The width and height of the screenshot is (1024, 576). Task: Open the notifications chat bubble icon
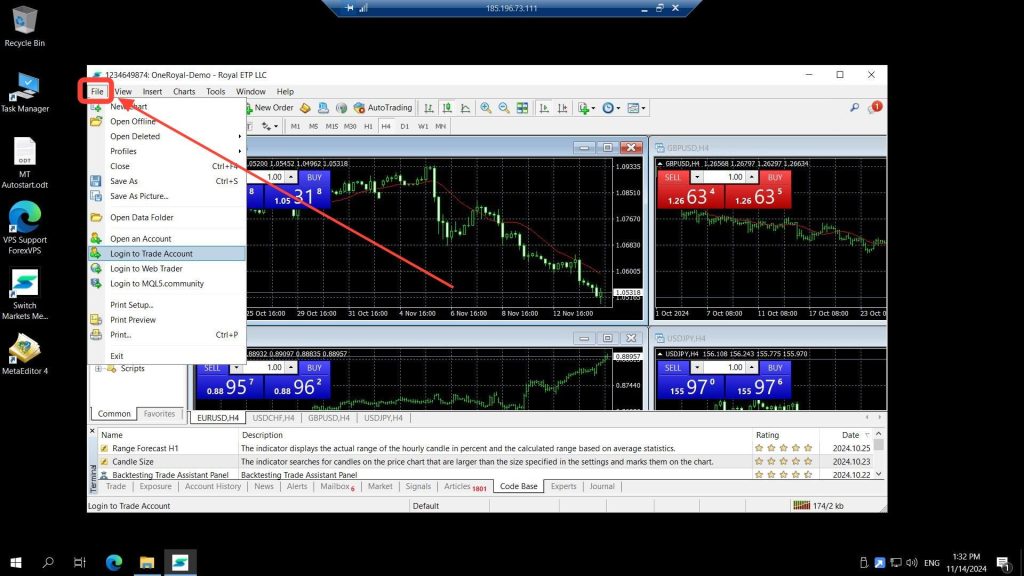pos(874,107)
